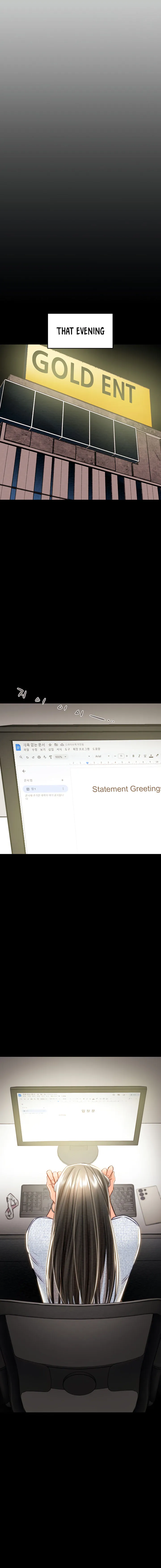Open the last menu in menu bar
161x1568 pixels.
click(x=96, y=749)
